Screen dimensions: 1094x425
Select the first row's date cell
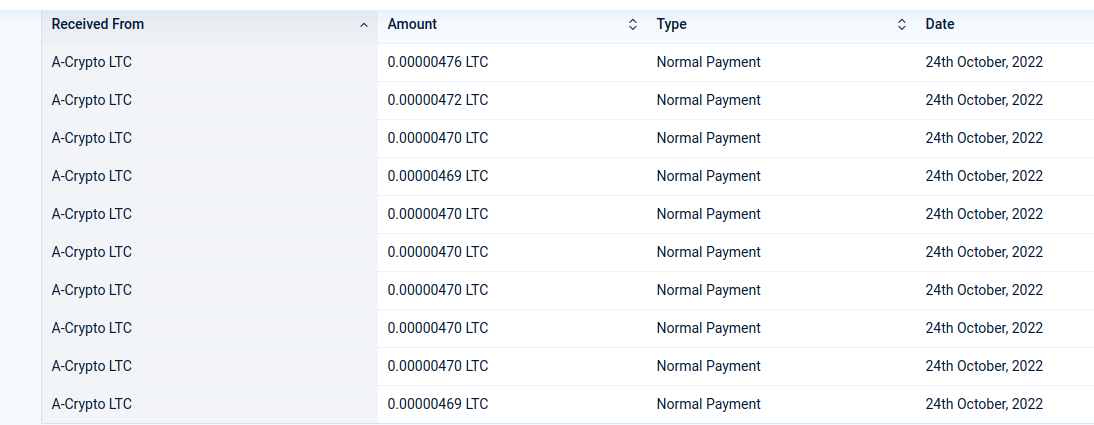coord(984,62)
